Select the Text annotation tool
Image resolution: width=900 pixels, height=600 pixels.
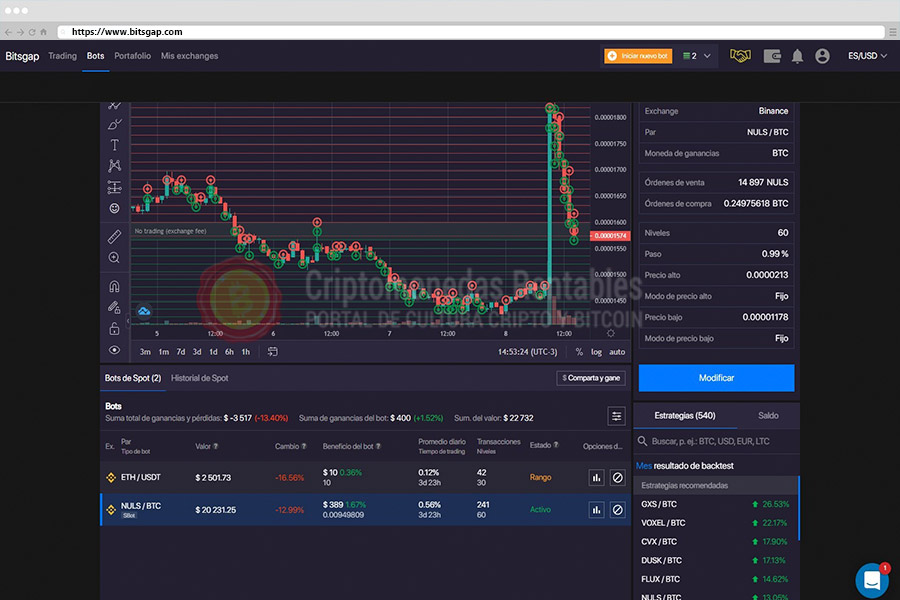tap(115, 145)
